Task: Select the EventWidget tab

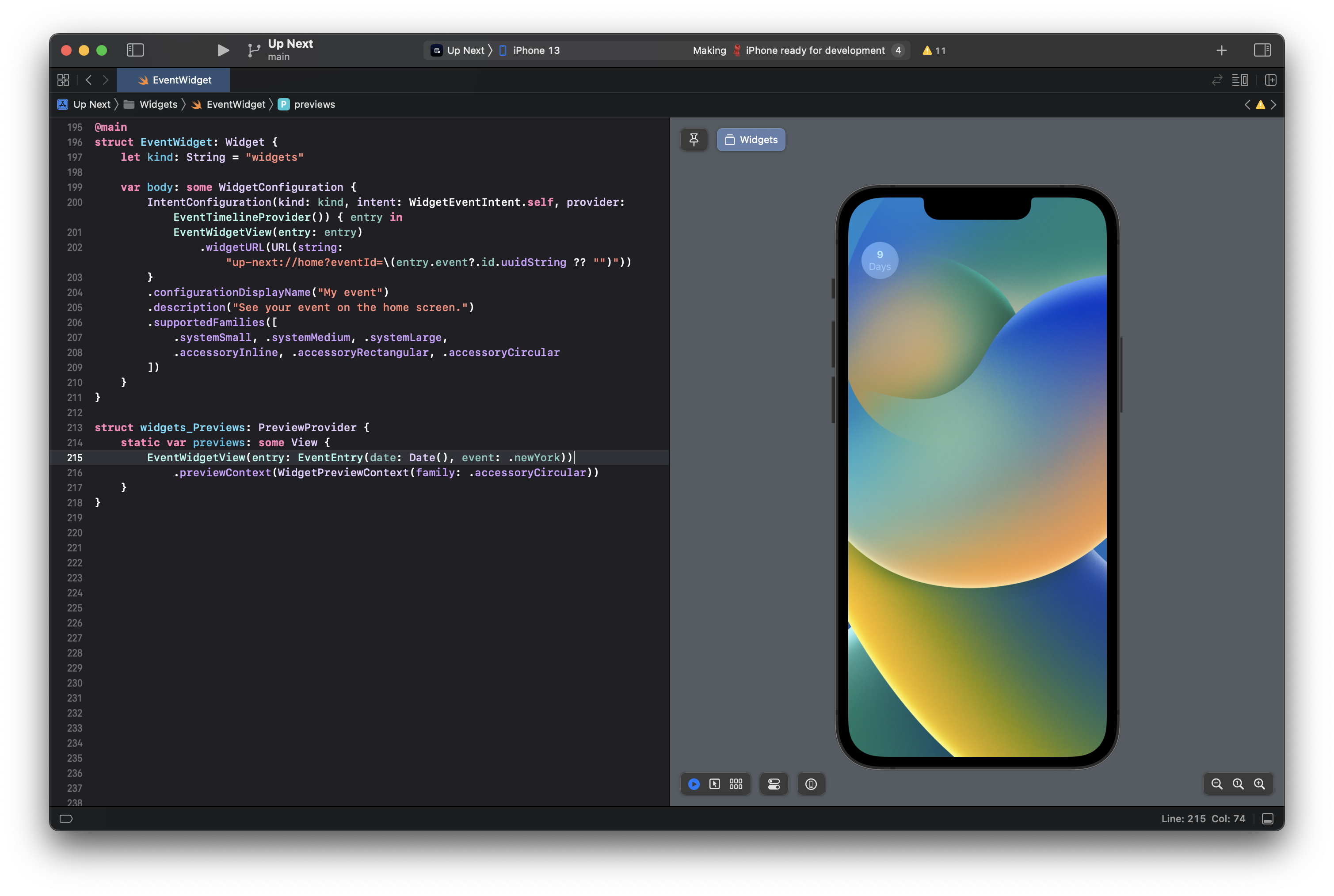Action: [x=173, y=80]
